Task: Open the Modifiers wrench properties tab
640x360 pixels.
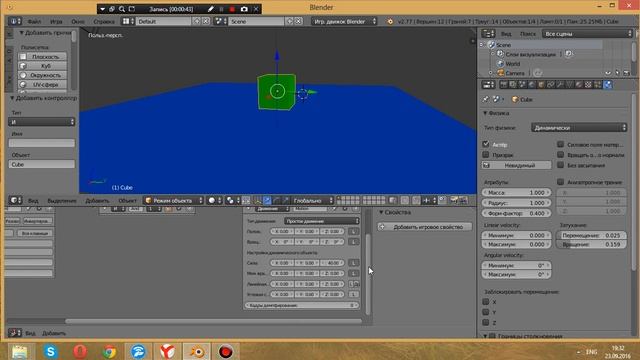Action: coord(560,84)
